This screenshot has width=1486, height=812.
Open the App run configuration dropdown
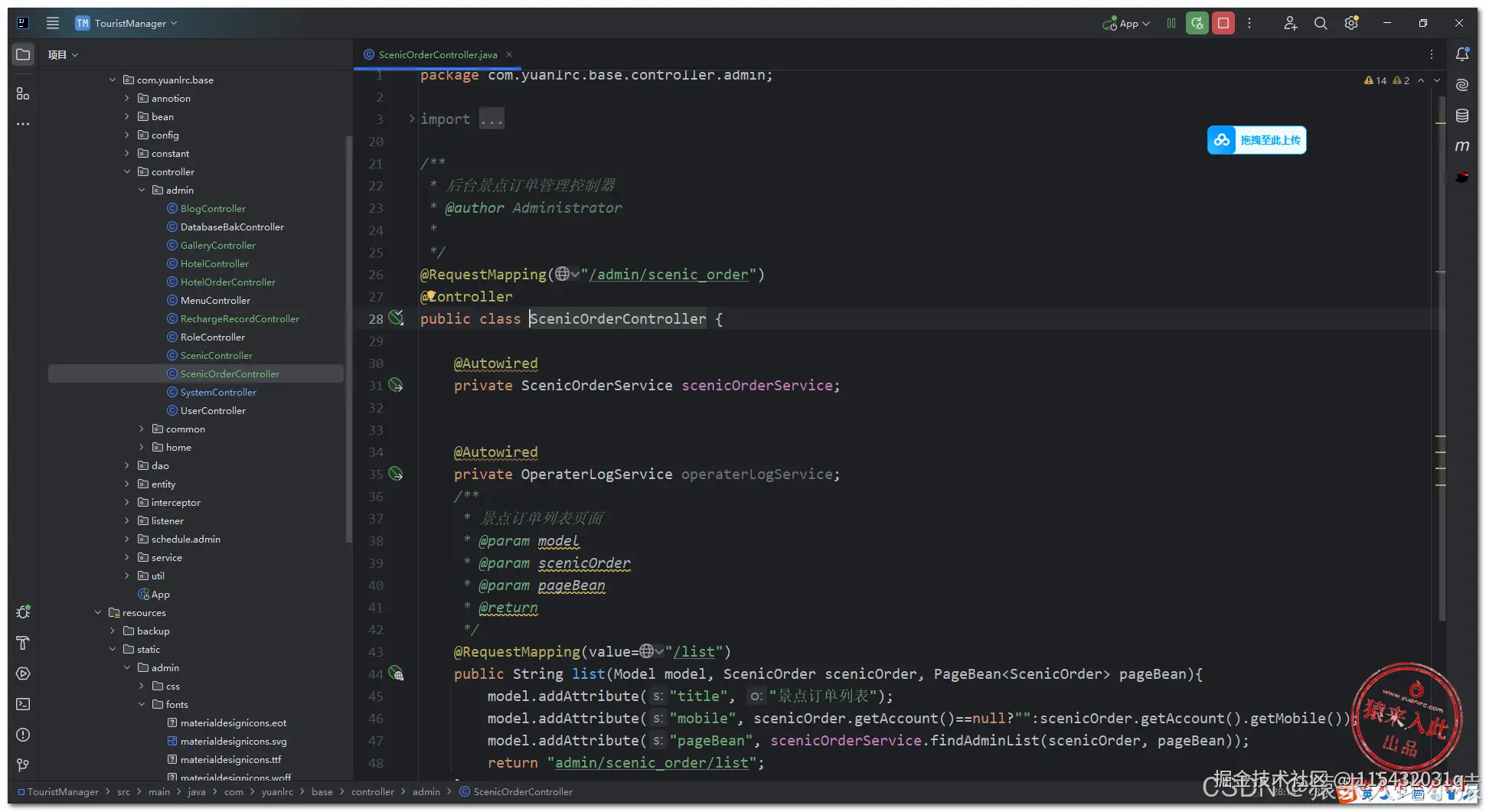[1126, 23]
